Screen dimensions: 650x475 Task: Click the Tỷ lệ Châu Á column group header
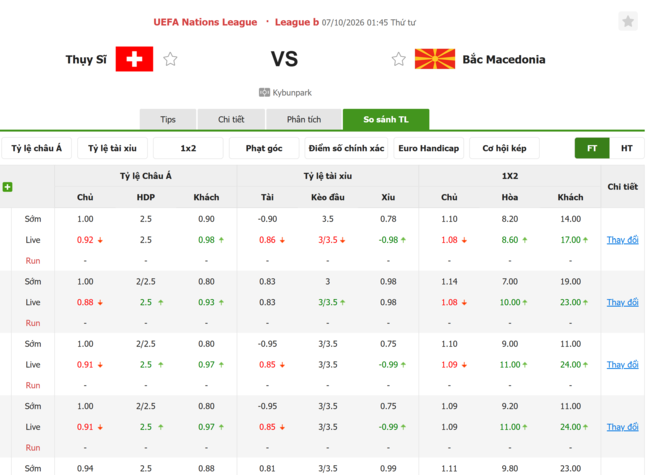click(146, 176)
